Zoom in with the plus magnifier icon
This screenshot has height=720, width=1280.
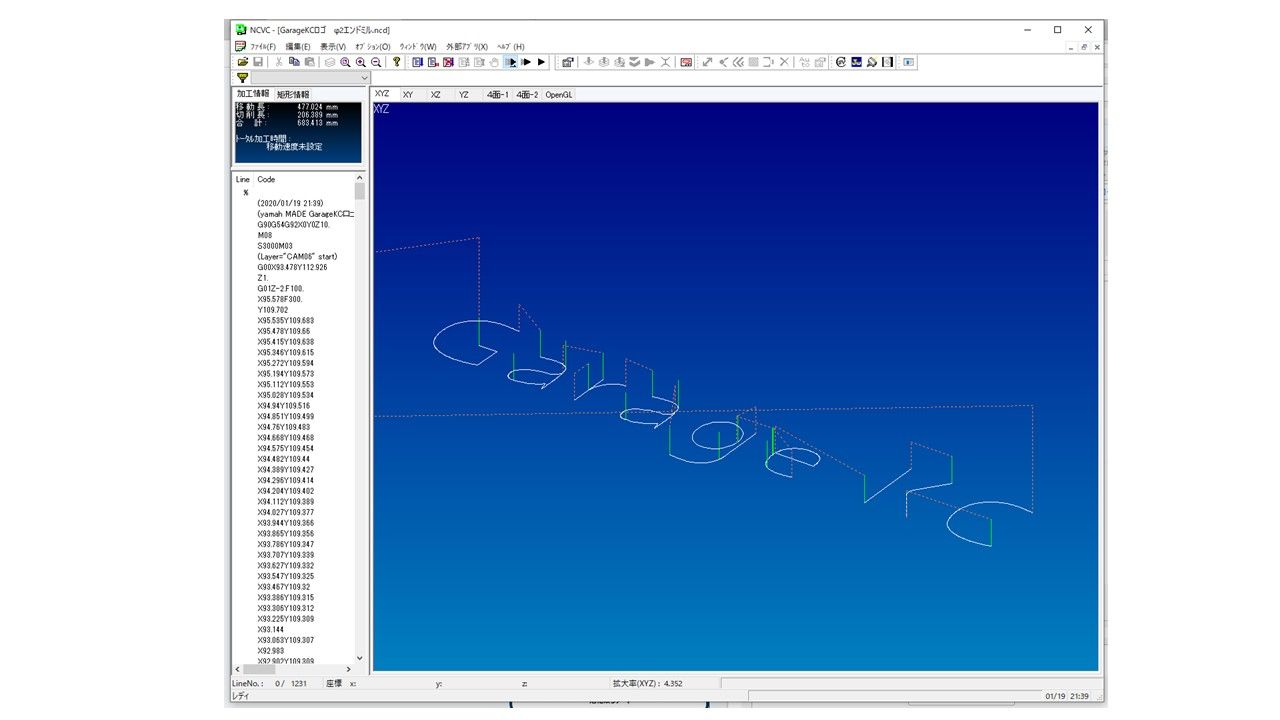click(360, 62)
